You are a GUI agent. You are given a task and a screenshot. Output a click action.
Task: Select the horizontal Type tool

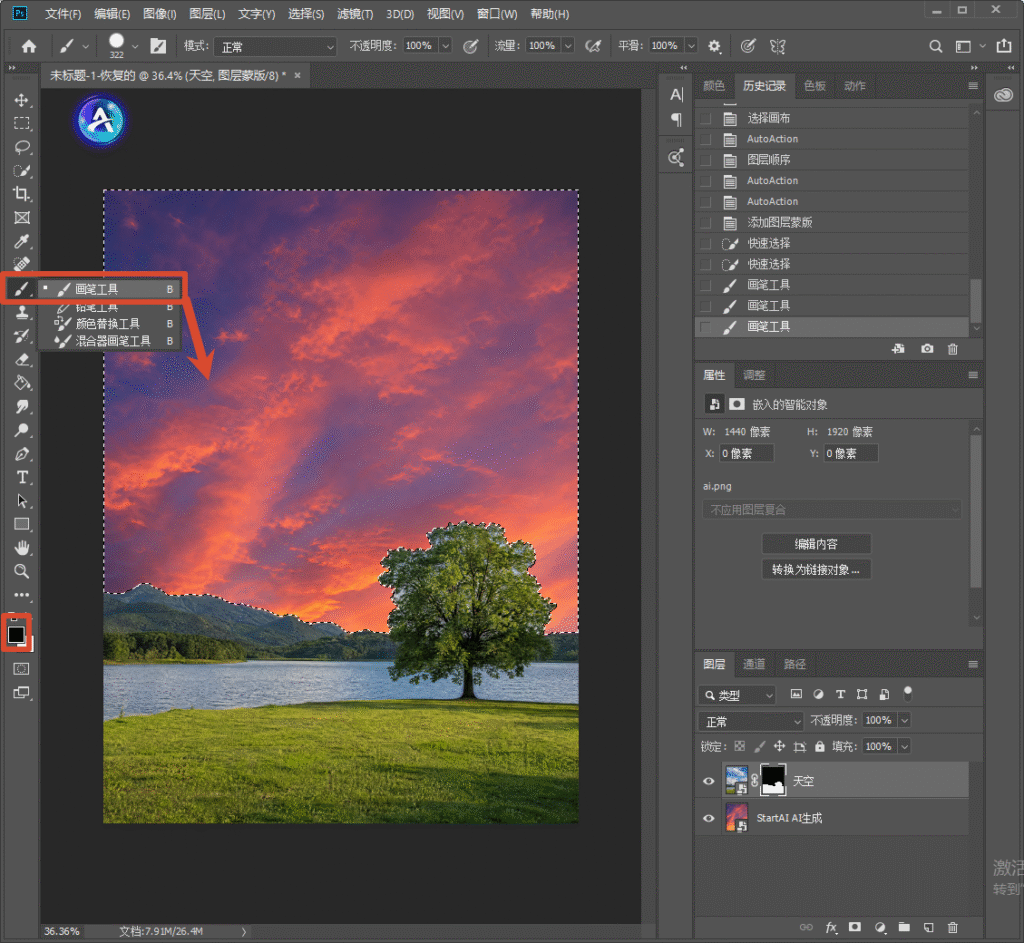(22, 477)
